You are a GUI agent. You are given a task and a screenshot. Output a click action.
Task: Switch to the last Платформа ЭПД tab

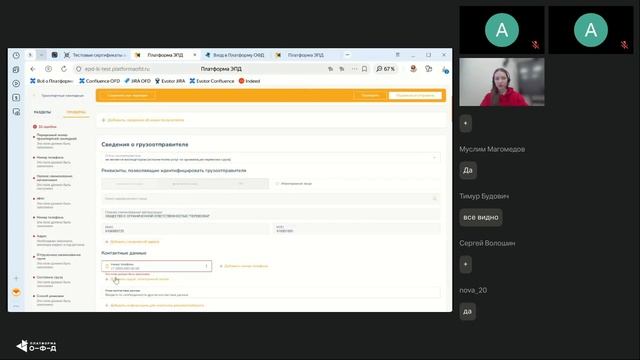305,55
